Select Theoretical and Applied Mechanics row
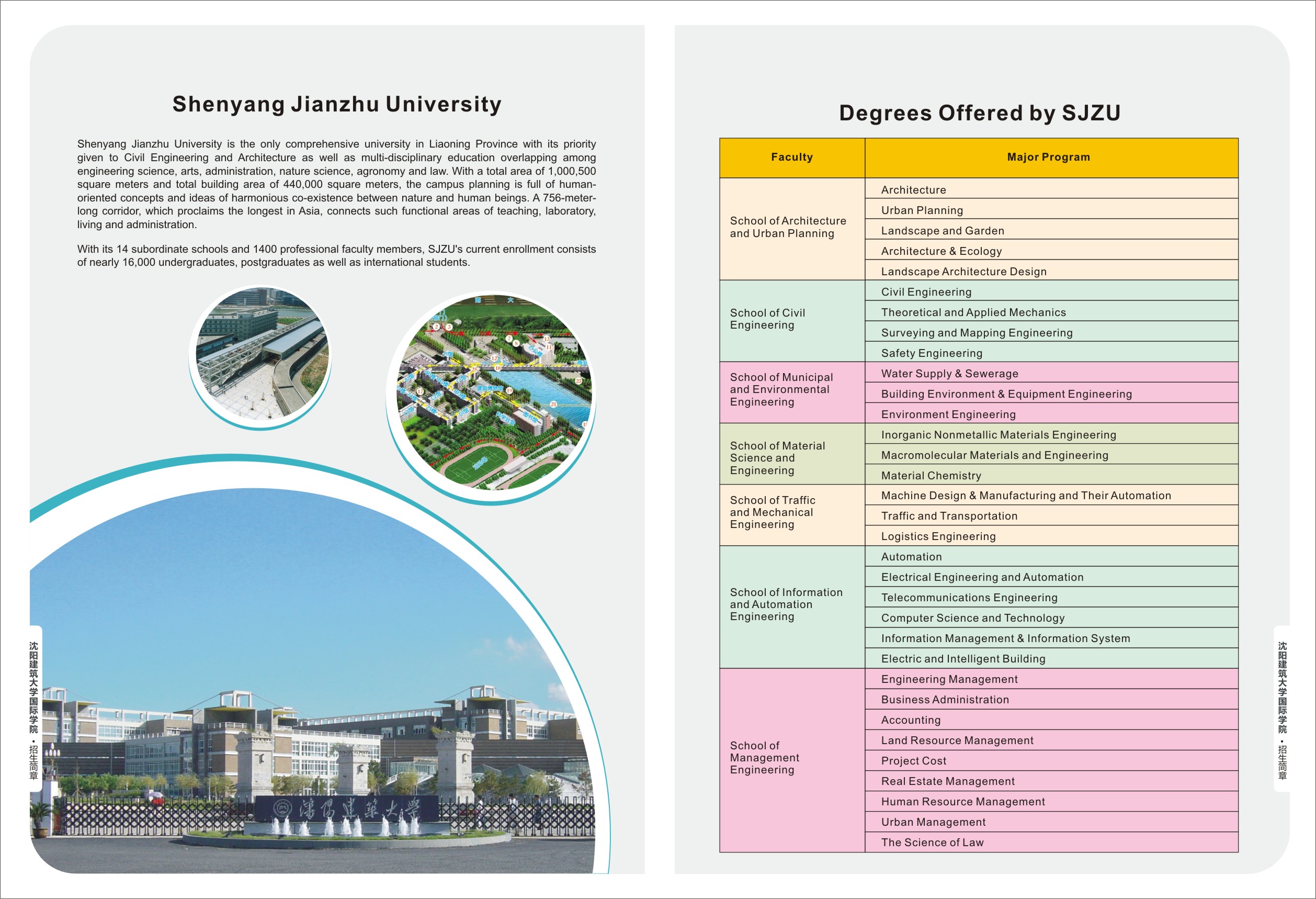 1051,310
